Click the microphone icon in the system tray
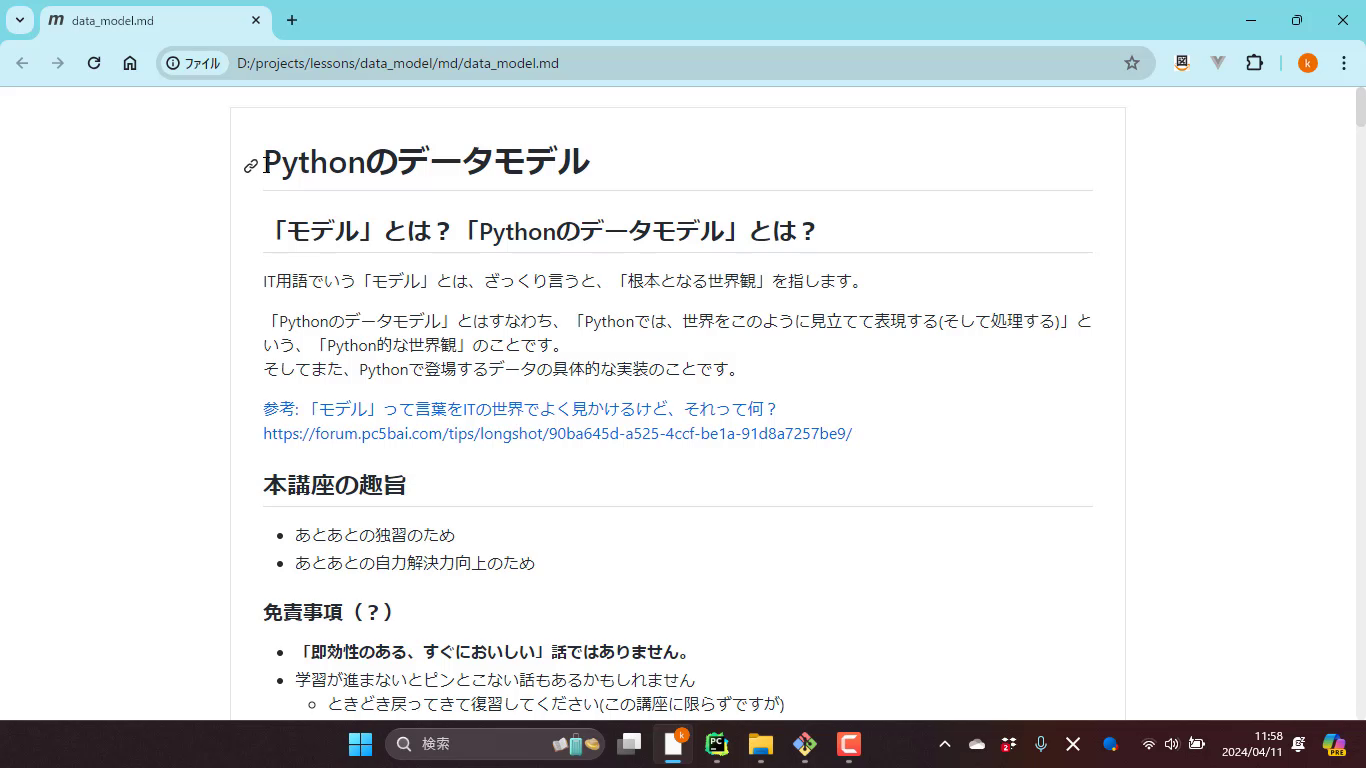The image size is (1366, 768). (1040, 744)
